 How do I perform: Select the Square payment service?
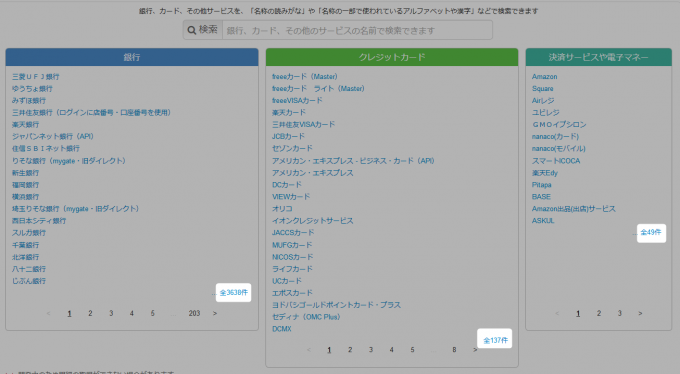543,89
